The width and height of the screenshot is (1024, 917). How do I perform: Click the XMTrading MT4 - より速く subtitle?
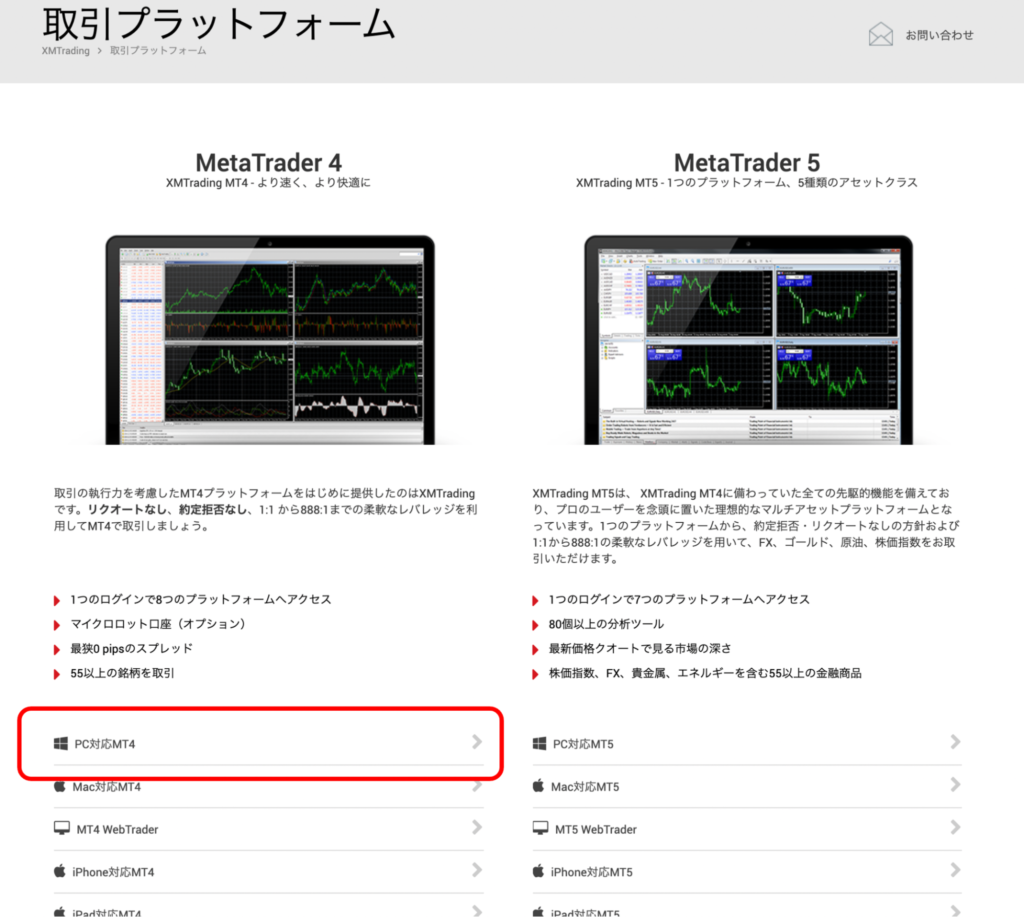coord(268,183)
